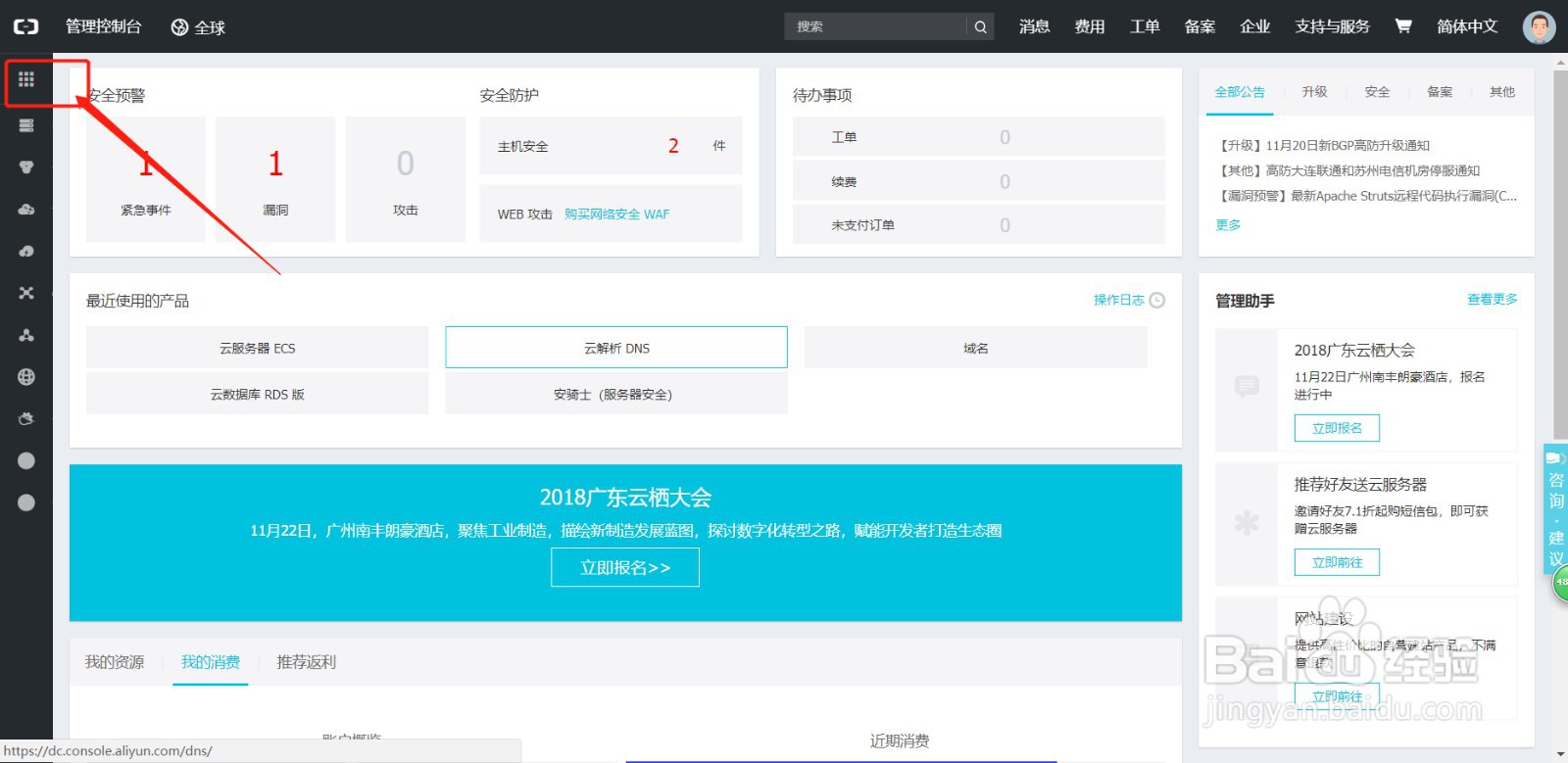Click the search magnifier icon
The height and width of the screenshot is (763, 1568).
point(980,26)
